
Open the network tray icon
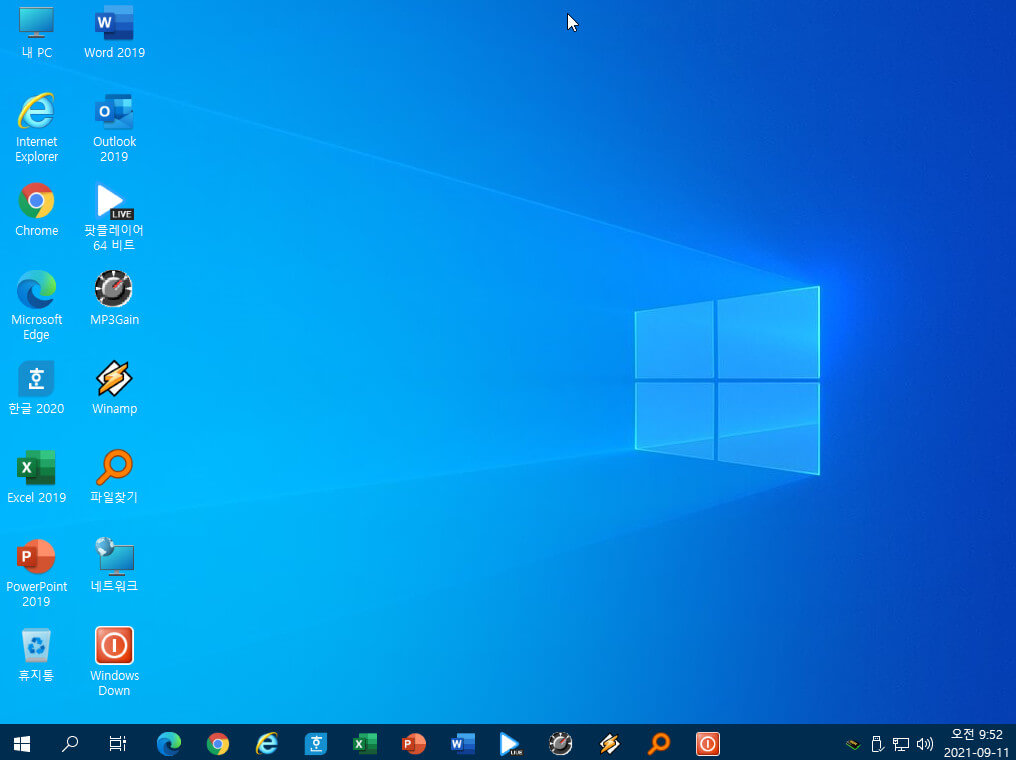coord(901,744)
